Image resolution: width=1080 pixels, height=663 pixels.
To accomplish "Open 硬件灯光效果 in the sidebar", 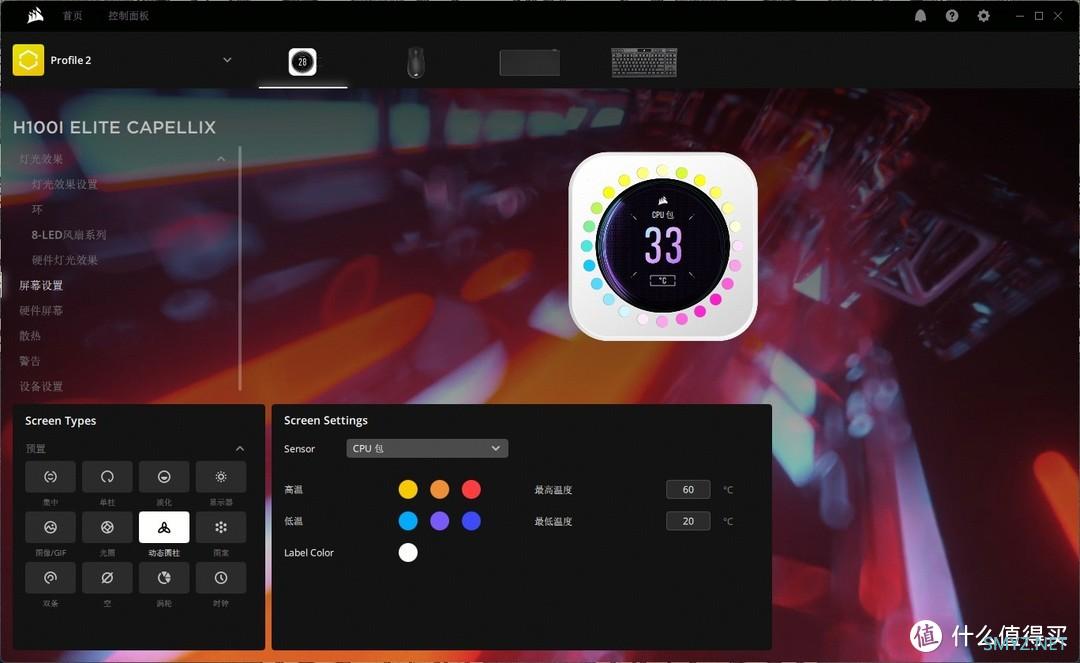I will point(65,260).
